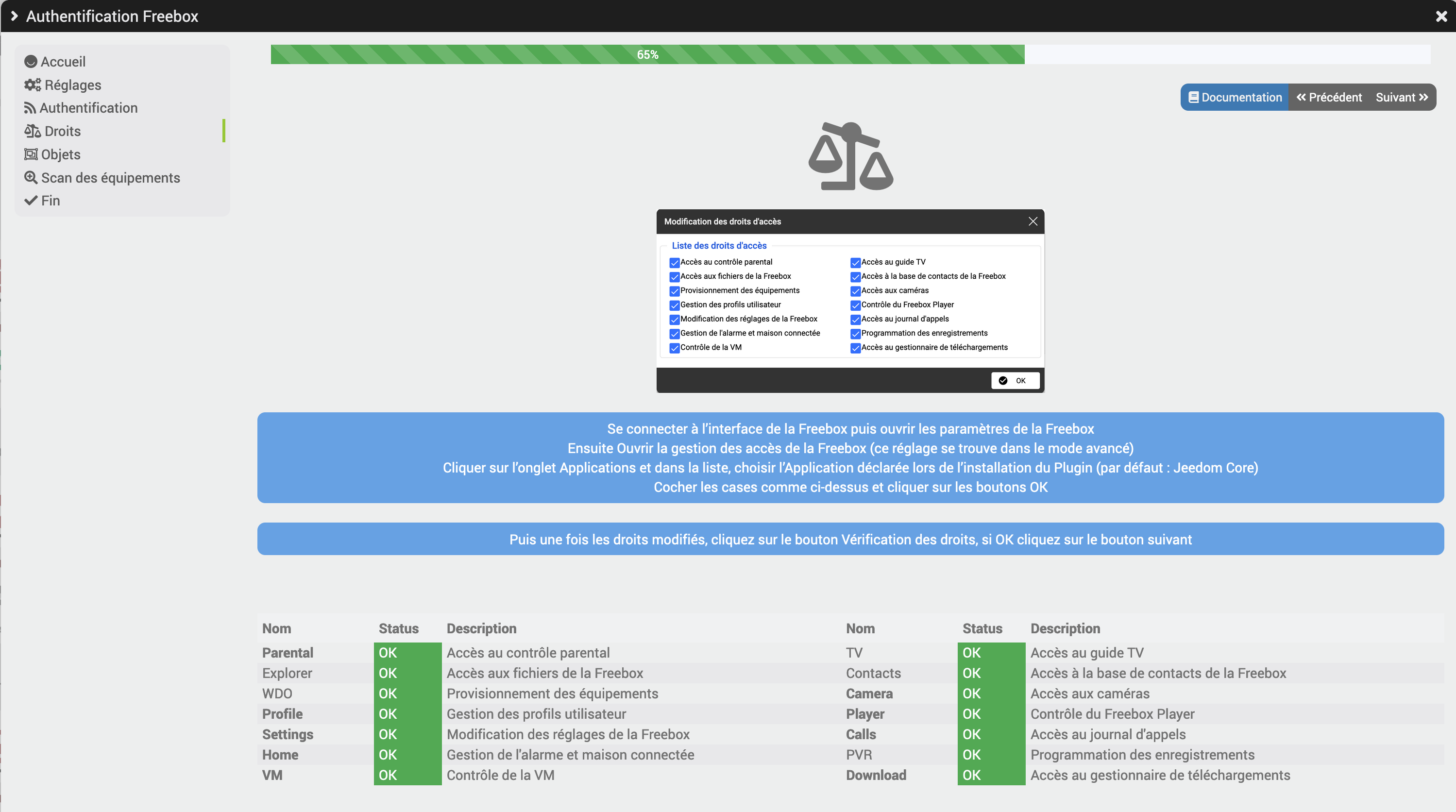
Task: Click the Vérification des droits instruction banner
Action: point(851,539)
